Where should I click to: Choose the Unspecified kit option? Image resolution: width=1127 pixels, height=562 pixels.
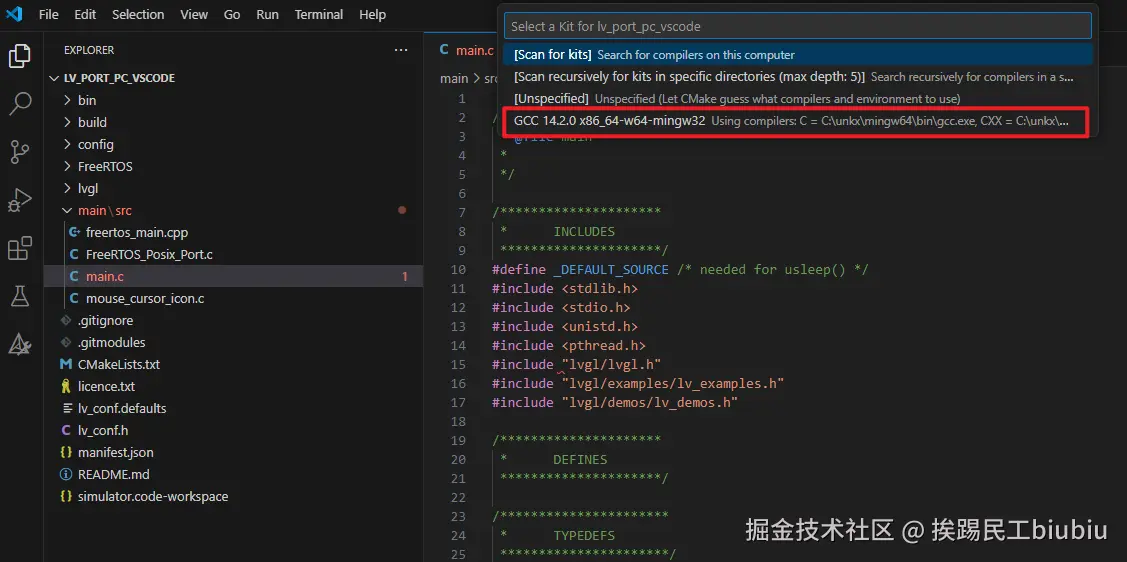(x=798, y=98)
